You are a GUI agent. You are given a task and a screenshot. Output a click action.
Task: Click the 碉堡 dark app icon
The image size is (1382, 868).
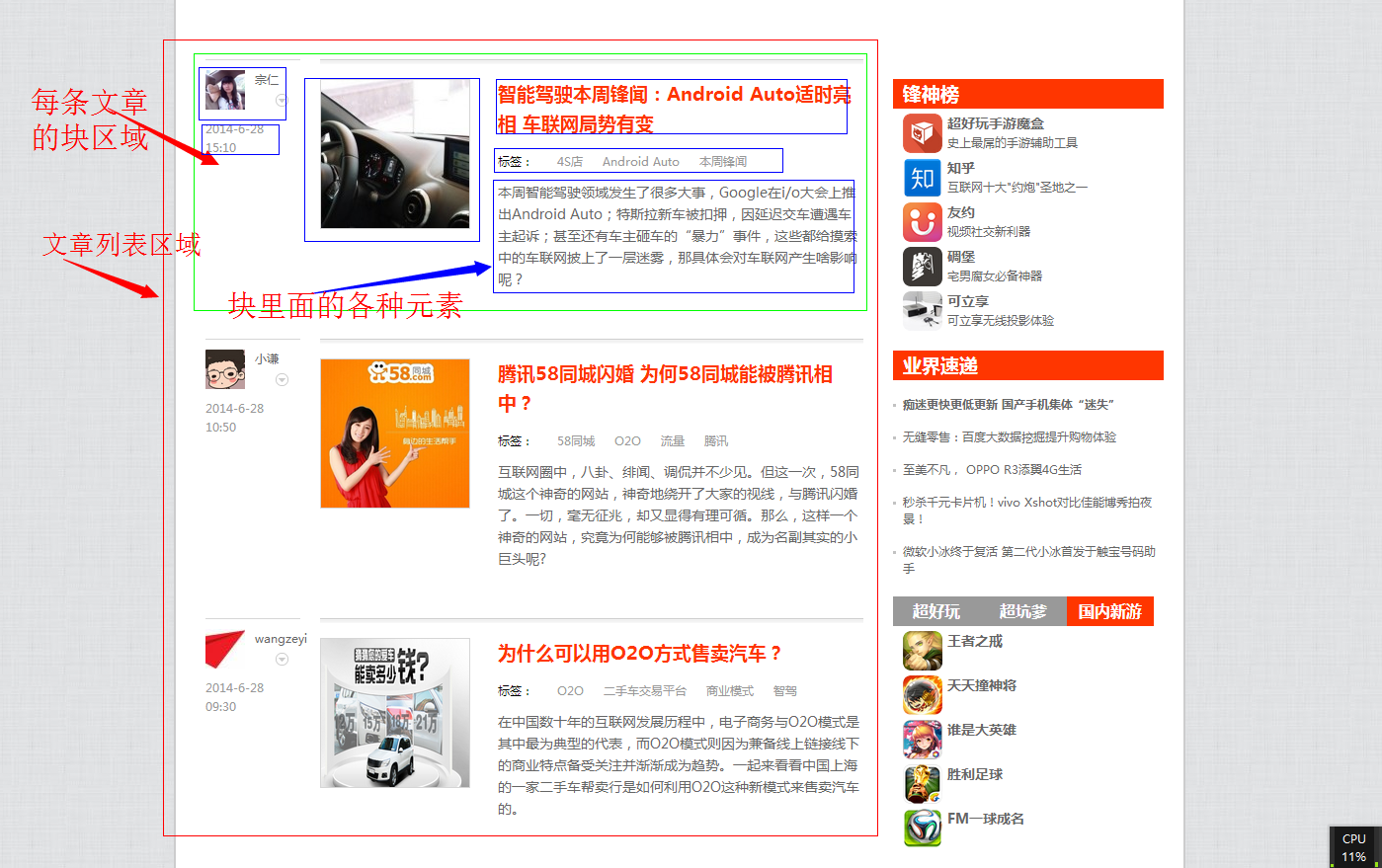tap(922, 267)
